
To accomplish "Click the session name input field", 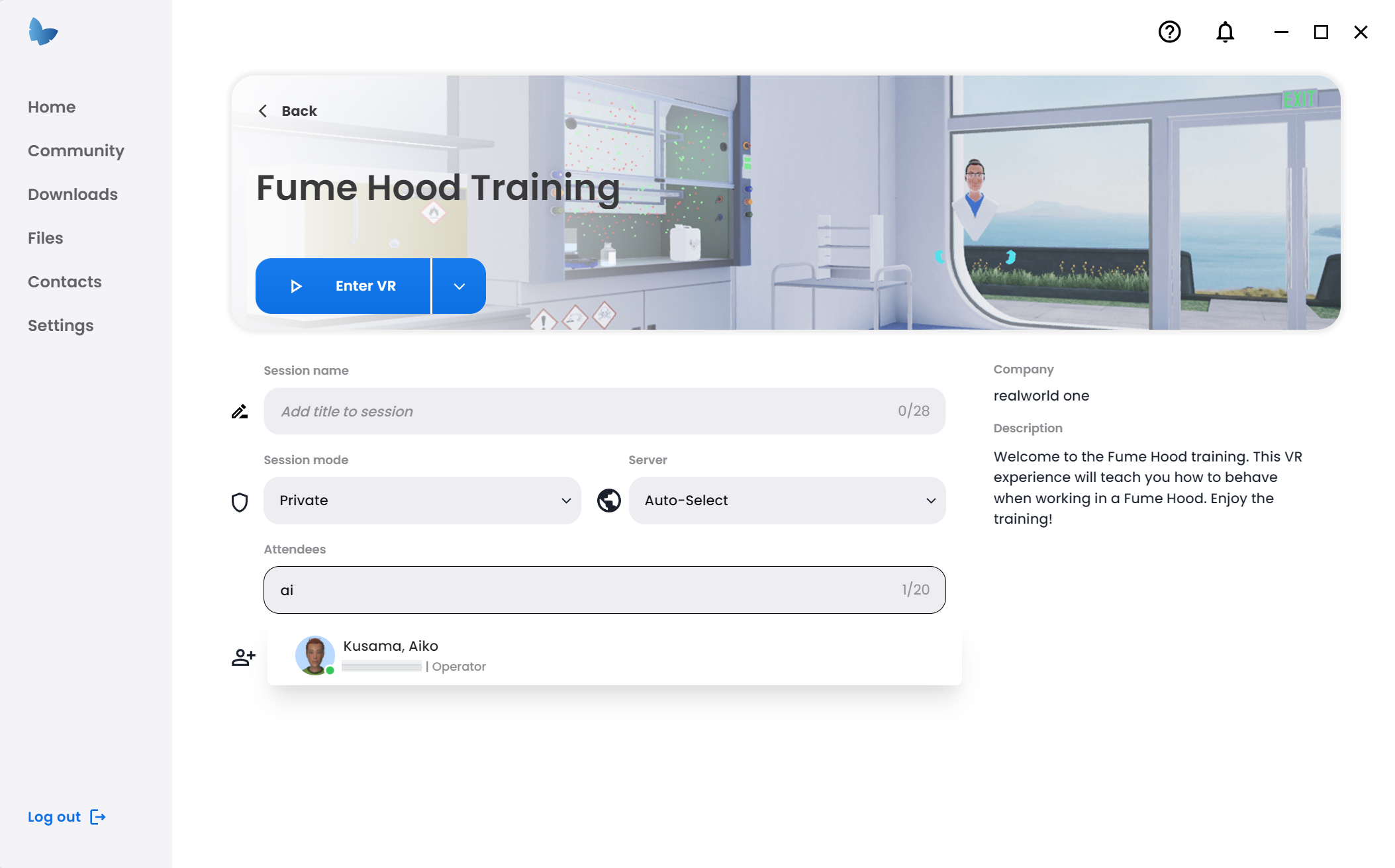I will (583, 411).
